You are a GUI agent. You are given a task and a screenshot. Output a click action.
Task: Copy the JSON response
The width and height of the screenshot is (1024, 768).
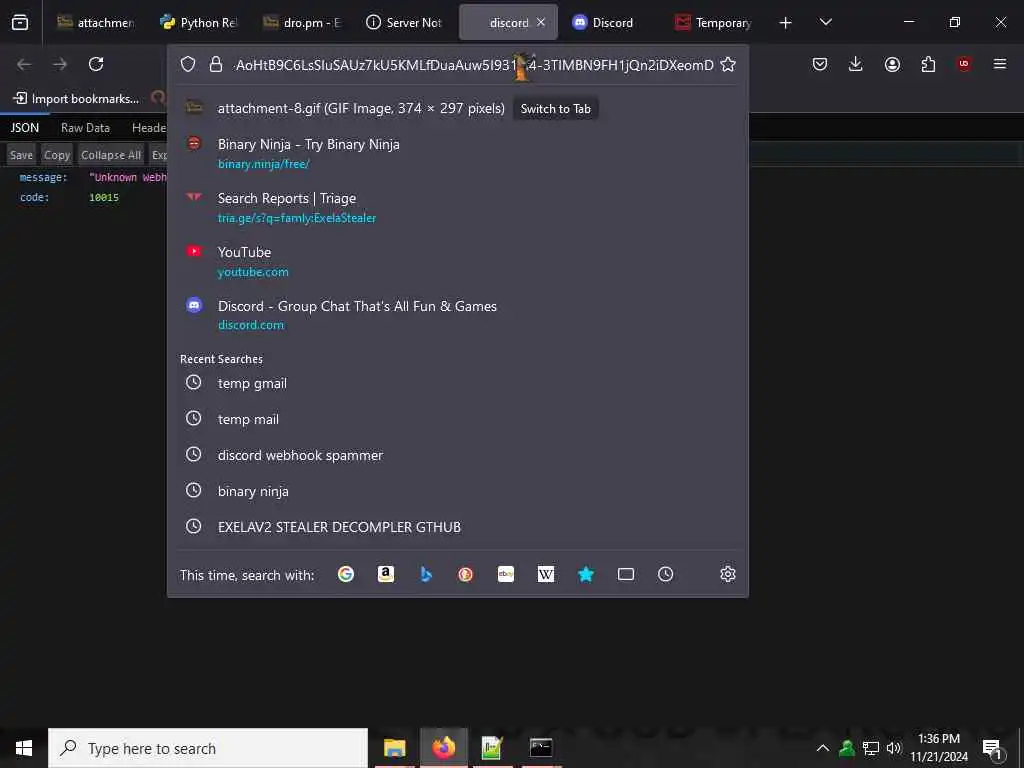(57, 155)
